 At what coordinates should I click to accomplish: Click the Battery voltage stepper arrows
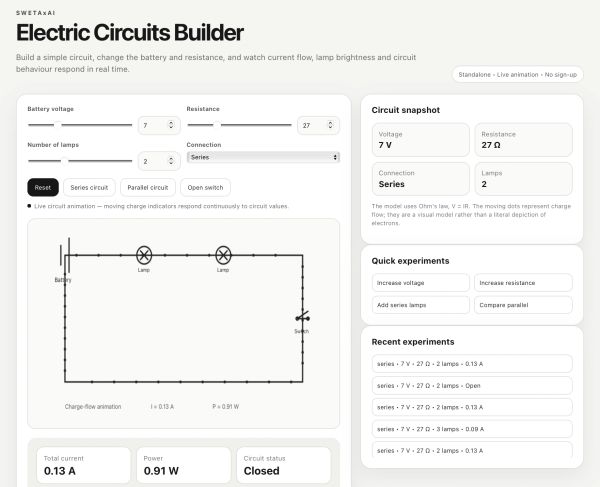[171, 125]
